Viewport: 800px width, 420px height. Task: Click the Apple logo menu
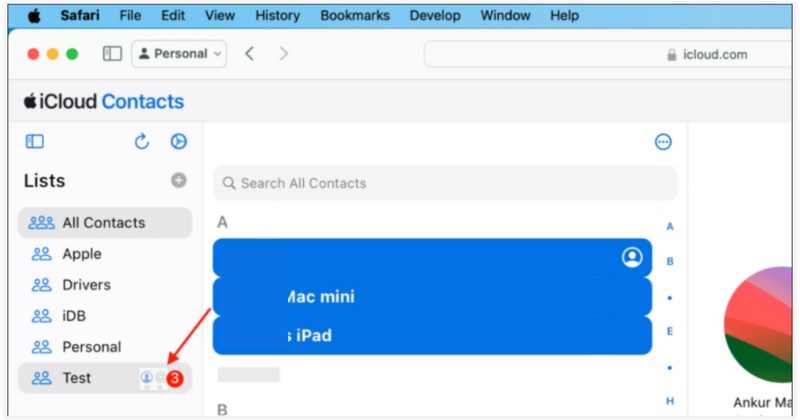(33, 16)
